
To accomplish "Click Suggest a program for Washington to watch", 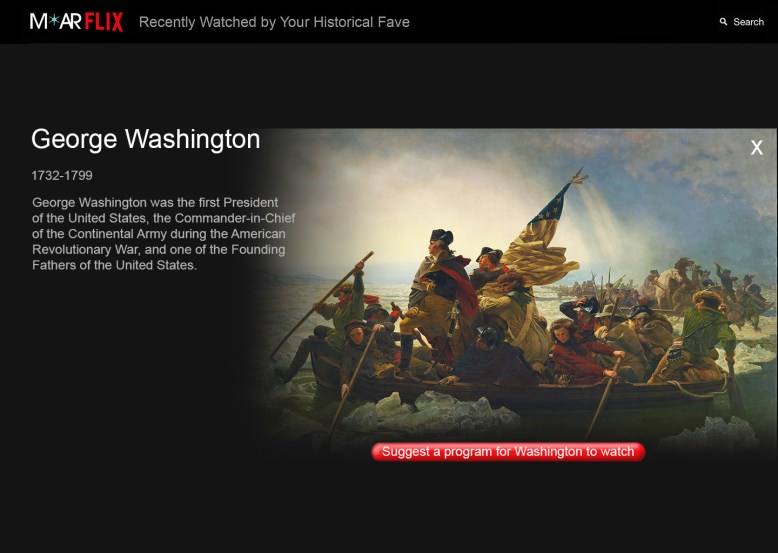I will [508, 452].
